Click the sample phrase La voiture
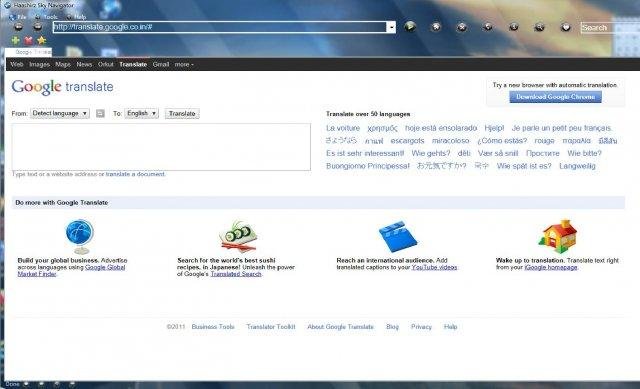This screenshot has width=640, height=389. (x=343, y=128)
